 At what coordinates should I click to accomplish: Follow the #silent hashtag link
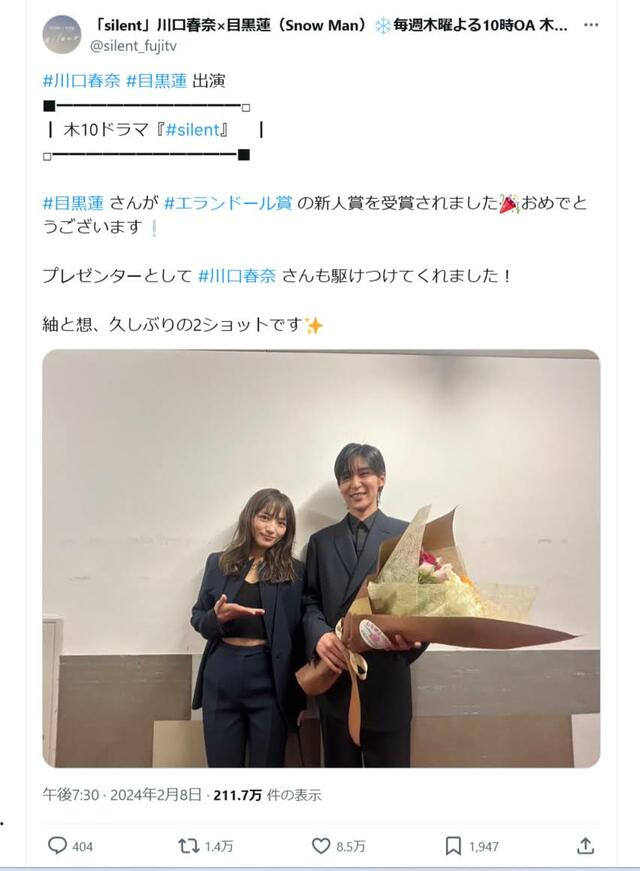(x=193, y=130)
